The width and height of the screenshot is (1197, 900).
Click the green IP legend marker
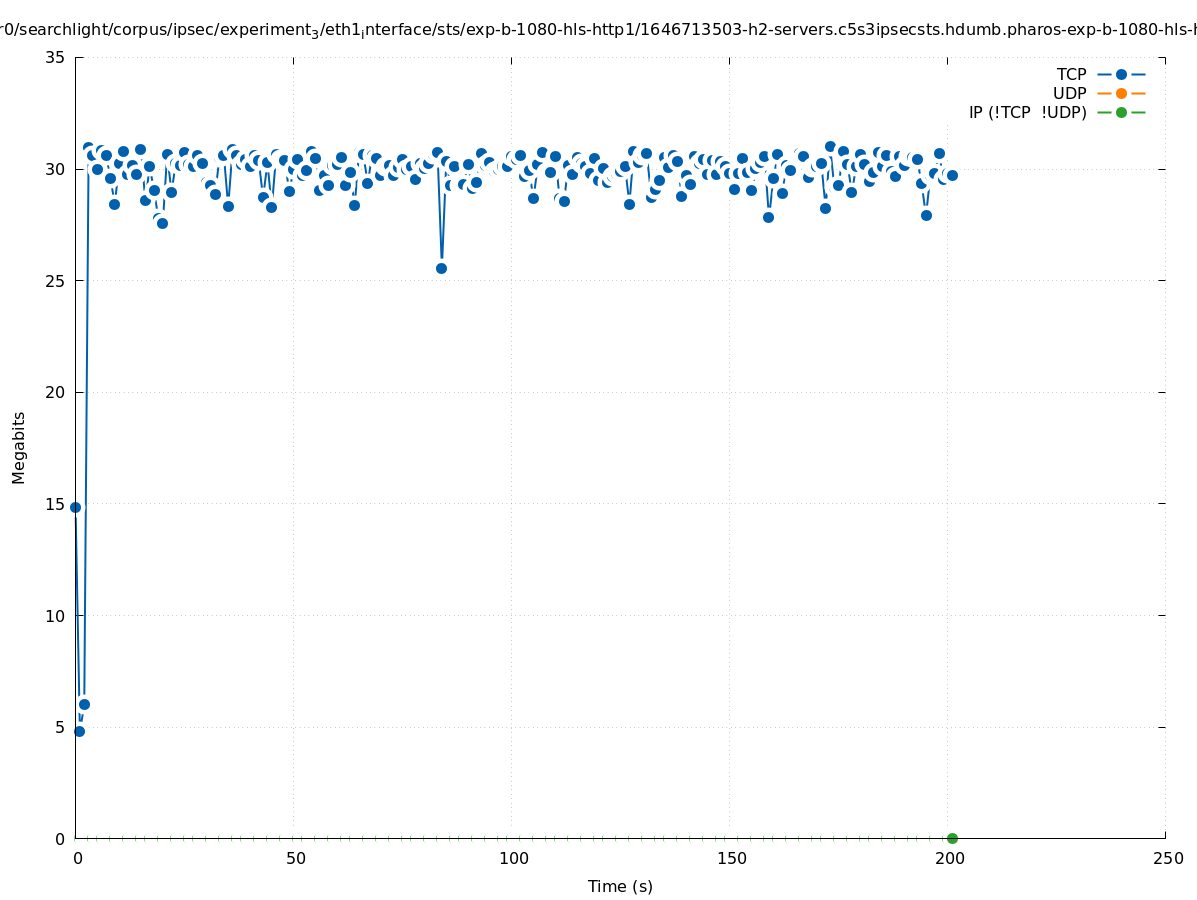[x=1121, y=112]
